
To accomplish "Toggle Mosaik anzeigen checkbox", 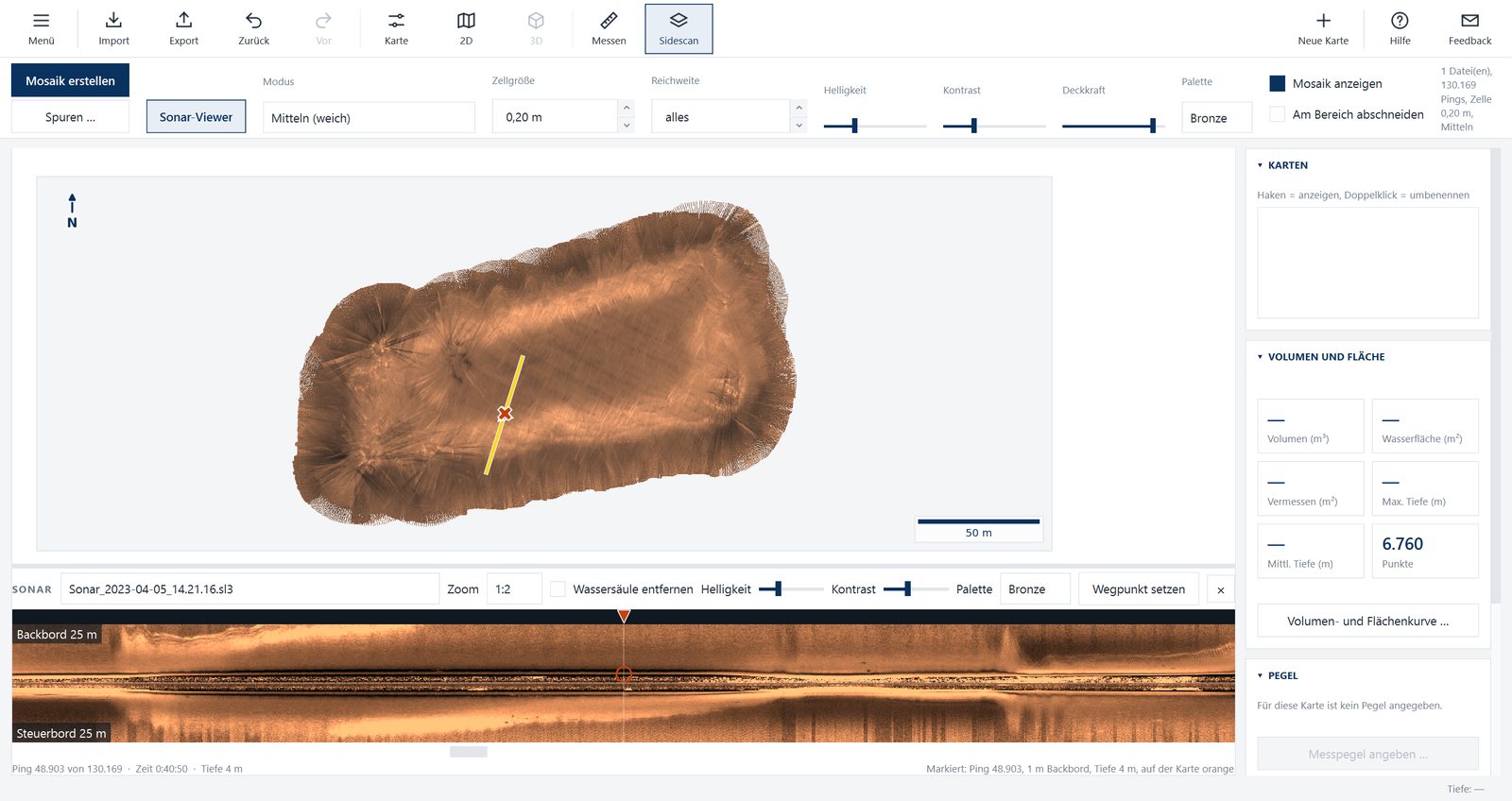I will point(1278,83).
